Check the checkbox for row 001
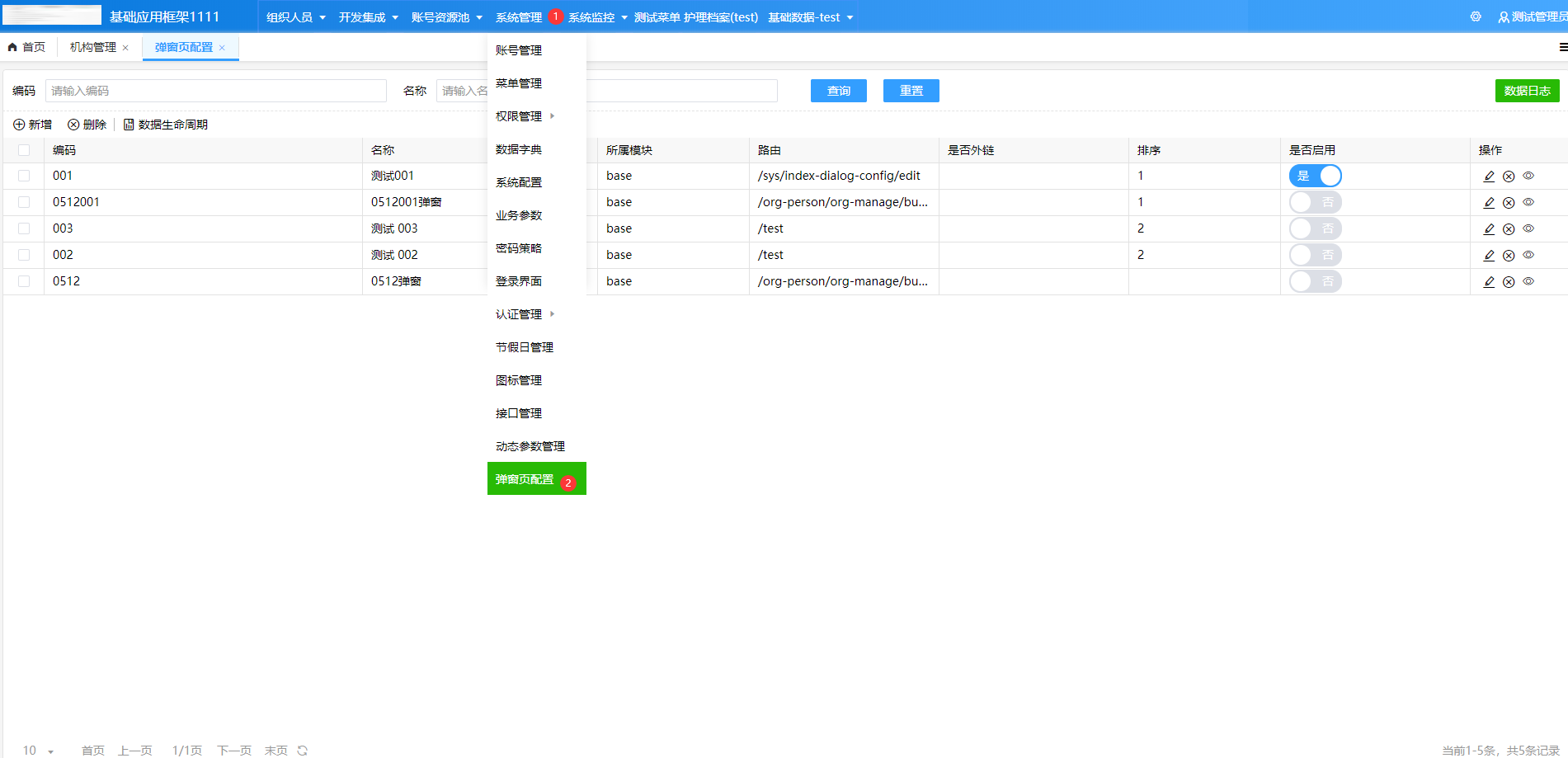The height and width of the screenshot is (758, 1568). pyautogui.click(x=24, y=176)
